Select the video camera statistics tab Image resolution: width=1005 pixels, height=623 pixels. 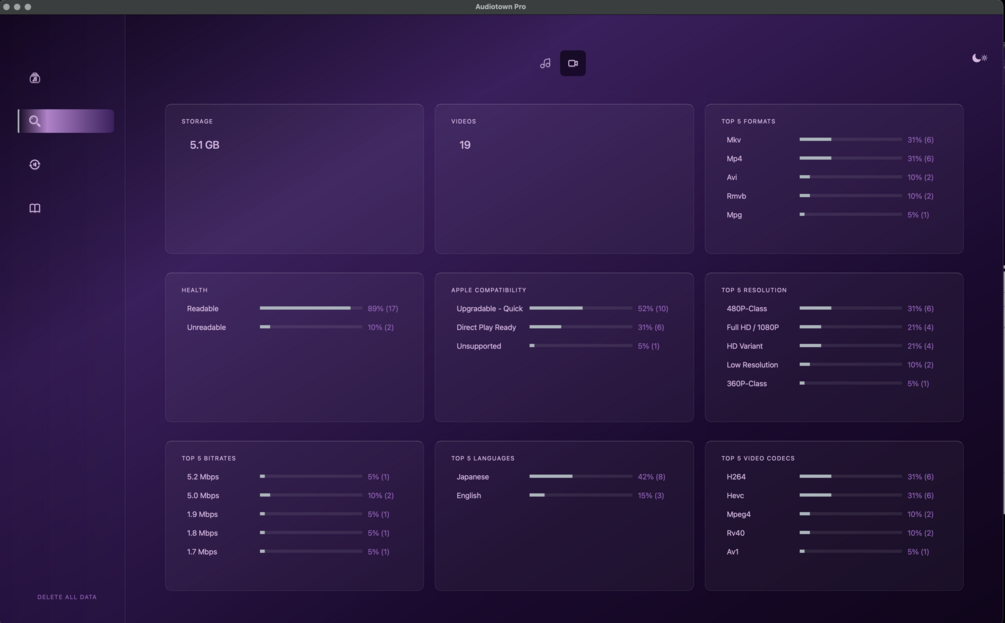573,63
